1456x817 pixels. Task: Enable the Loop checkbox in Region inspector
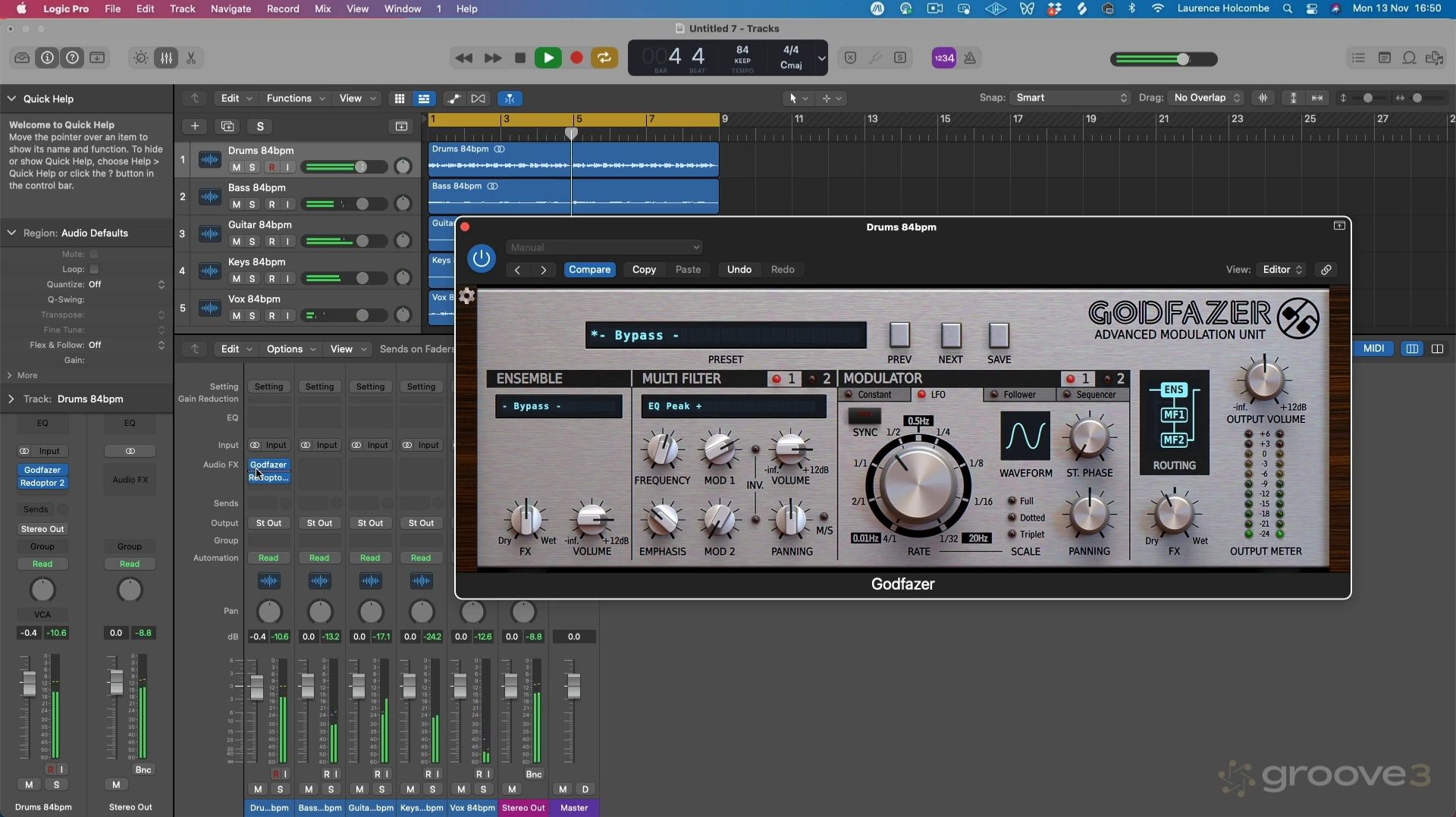pos(94,270)
